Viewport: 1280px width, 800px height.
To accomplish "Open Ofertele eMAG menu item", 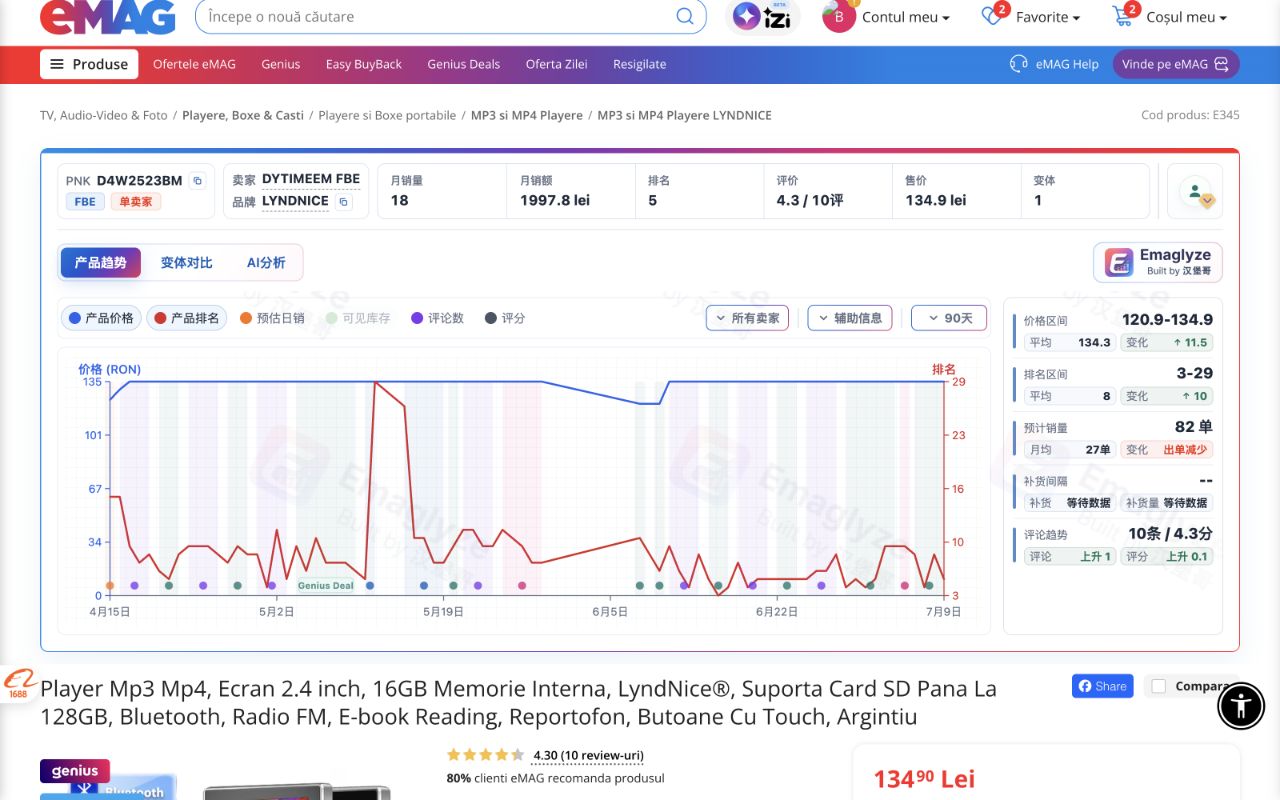I will (194, 64).
